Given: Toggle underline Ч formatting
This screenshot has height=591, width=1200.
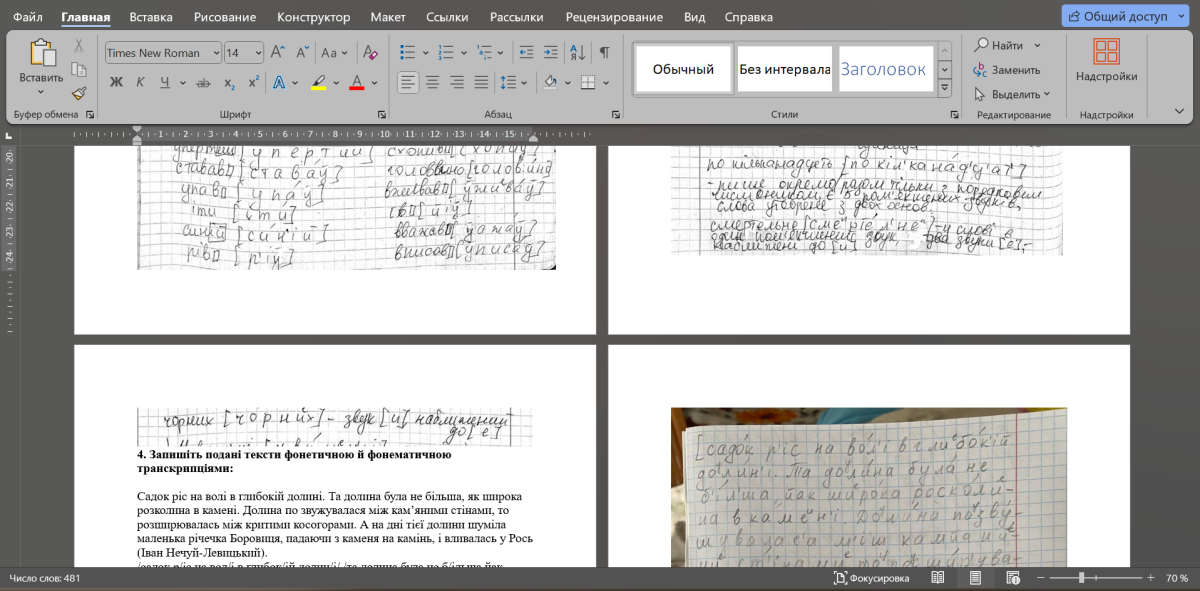Looking at the screenshot, I should (164, 82).
